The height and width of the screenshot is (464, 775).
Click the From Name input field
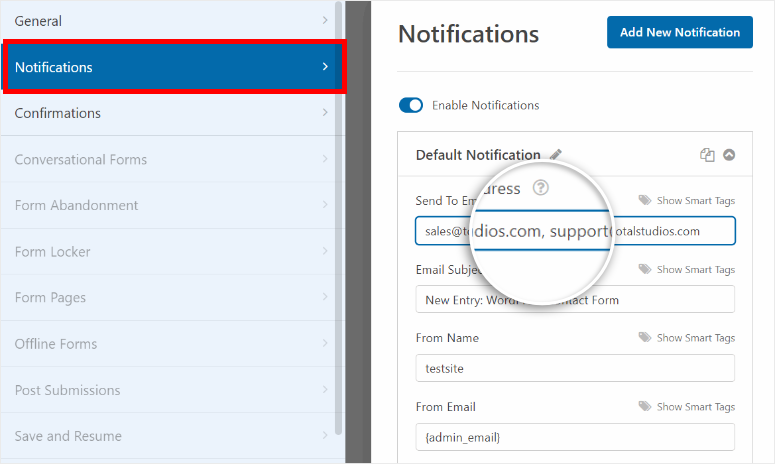click(575, 368)
